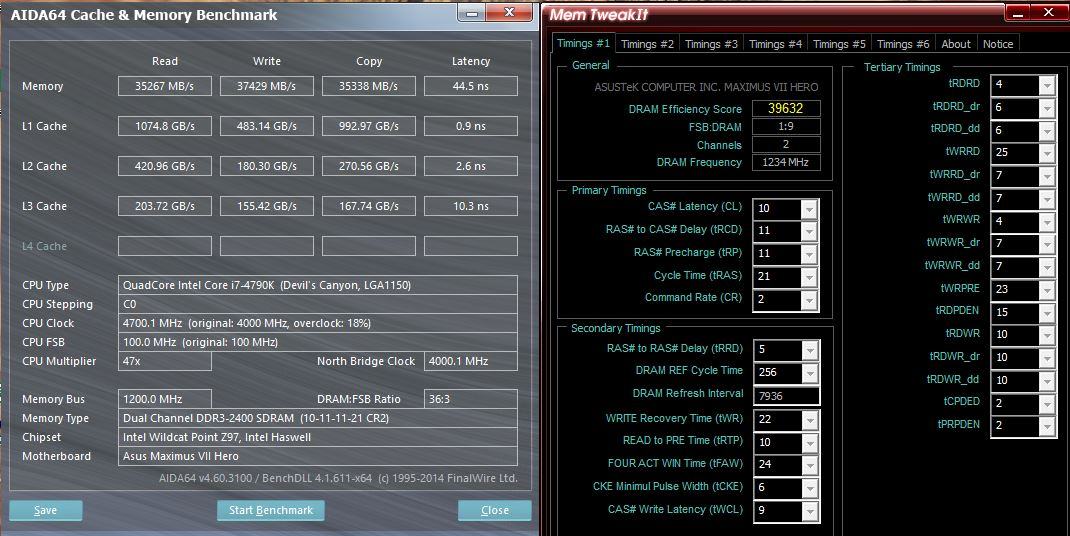The height and width of the screenshot is (536, 1070).
Task: Click the Memory Copy value 35338 MB/s
Action: coord(368,86)
